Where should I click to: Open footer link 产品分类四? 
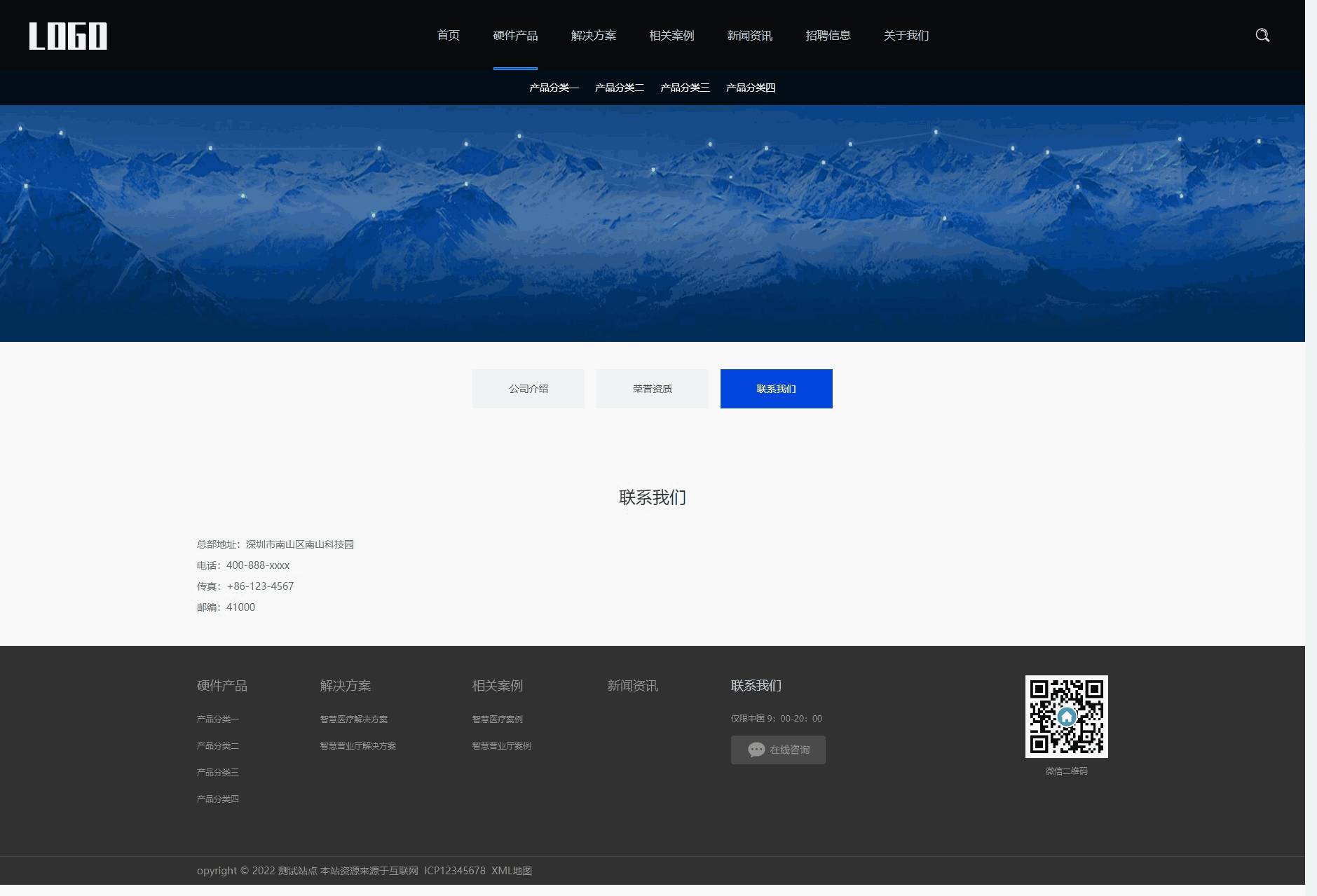218,799
